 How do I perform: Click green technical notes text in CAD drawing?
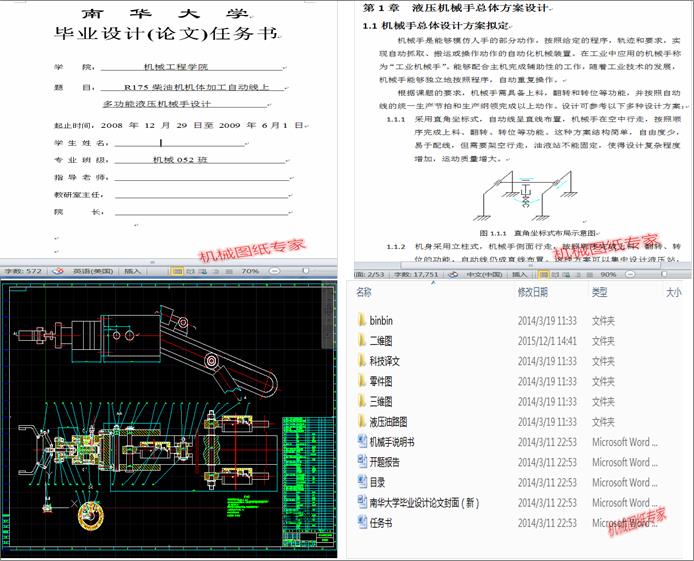(x=247, y=507)
